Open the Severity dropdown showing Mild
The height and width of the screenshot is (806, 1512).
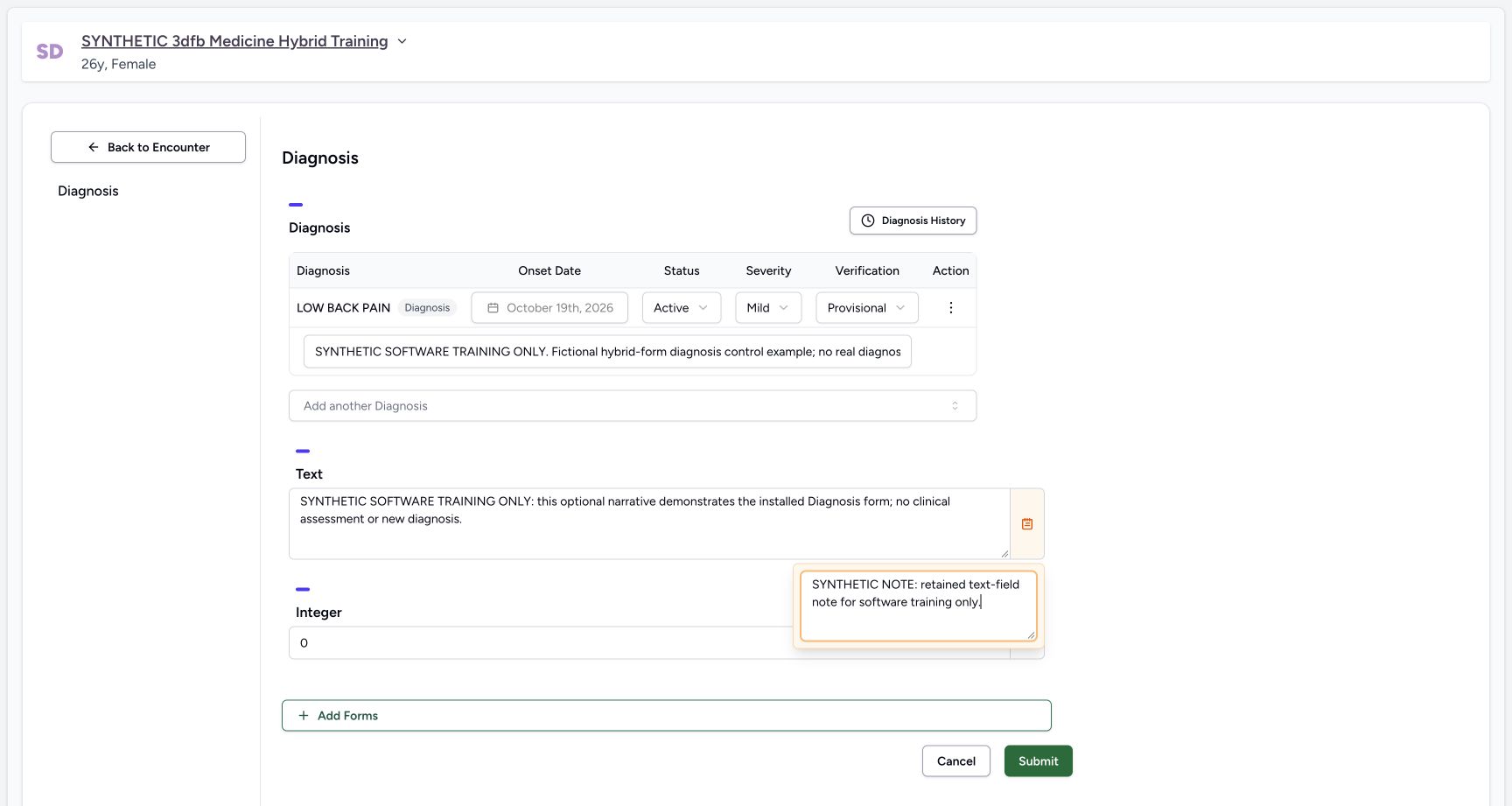point(768,308)
